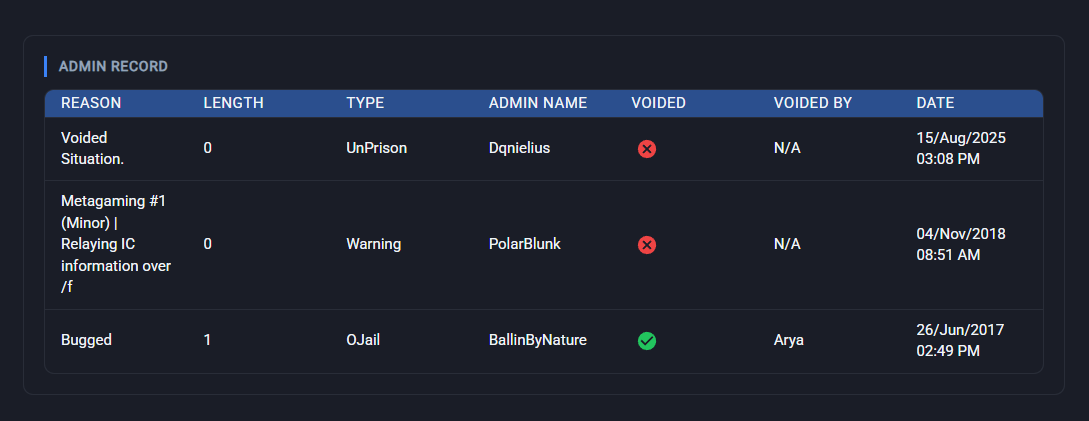
Task: Select the LENGTH column header
Action: 233,103
